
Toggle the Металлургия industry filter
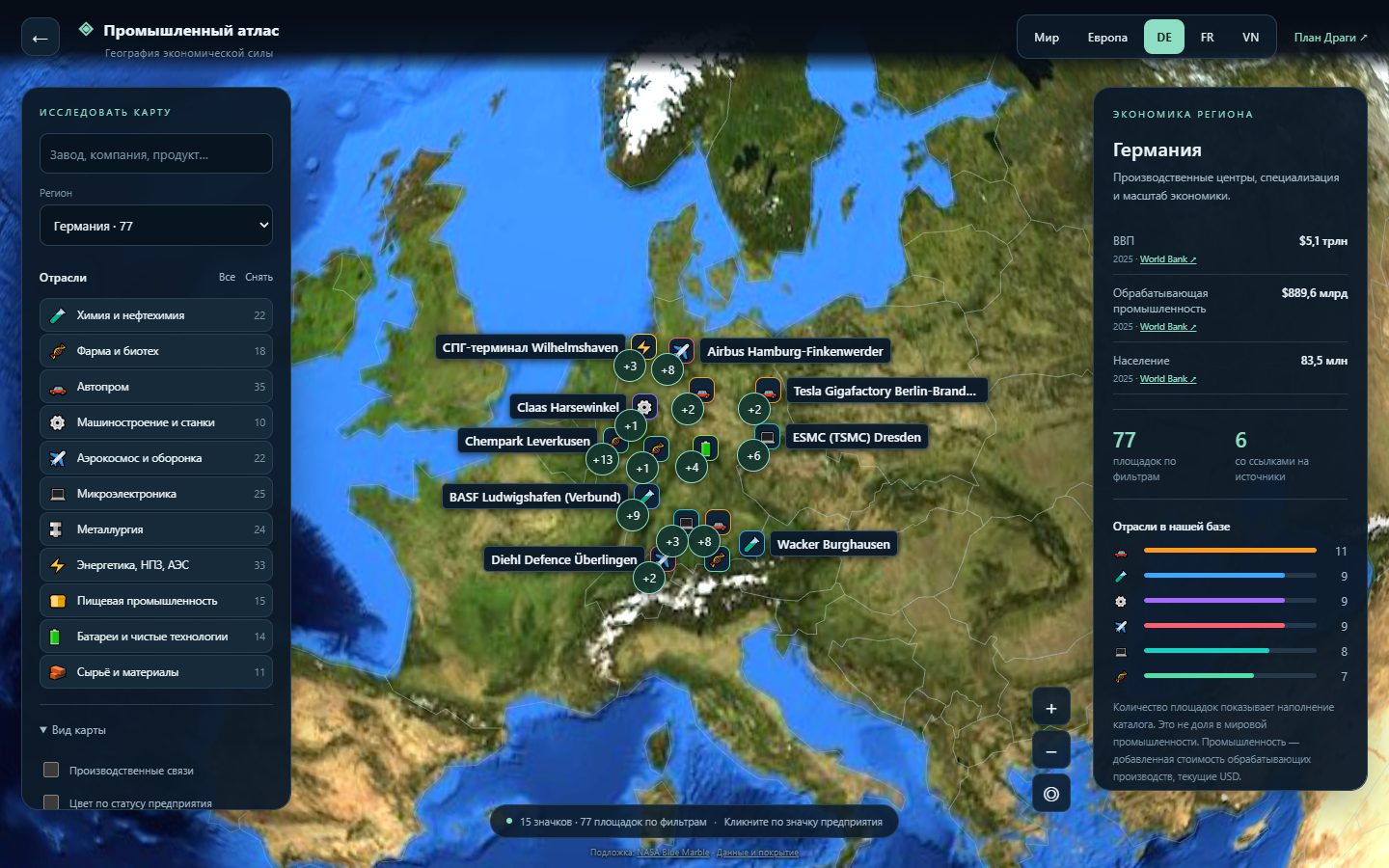tap(156, 529)
